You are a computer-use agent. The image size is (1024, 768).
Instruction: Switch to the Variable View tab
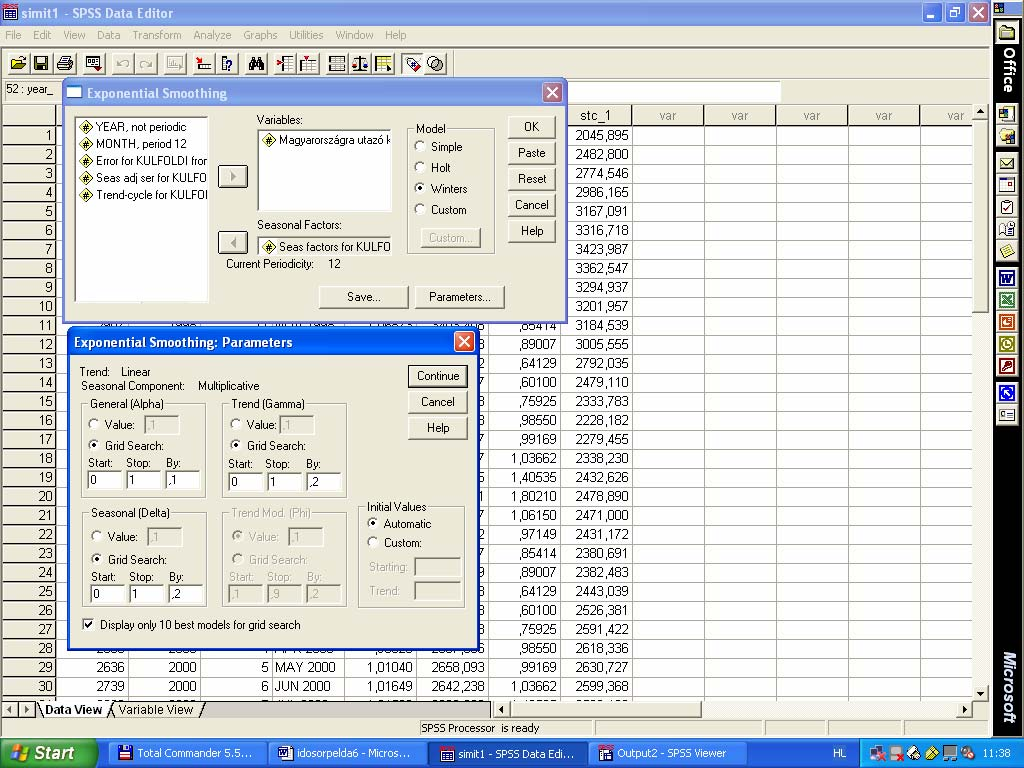pyautogui.click(x=155, y=709)
